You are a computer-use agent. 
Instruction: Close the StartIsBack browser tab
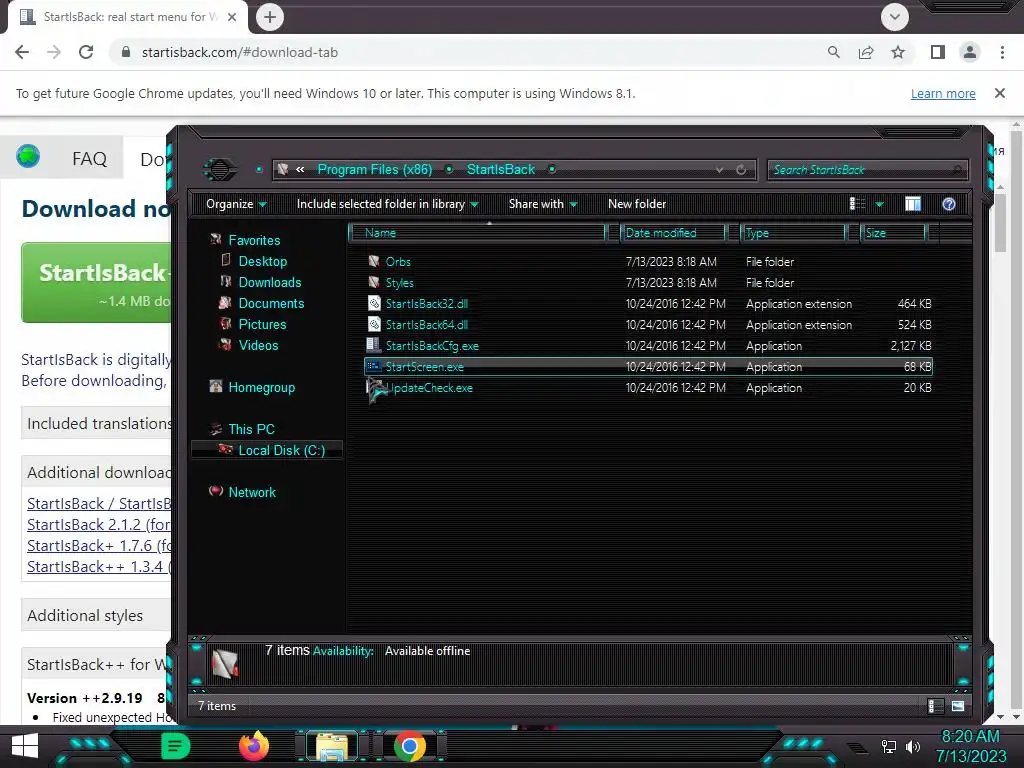[x=232, y=17]
